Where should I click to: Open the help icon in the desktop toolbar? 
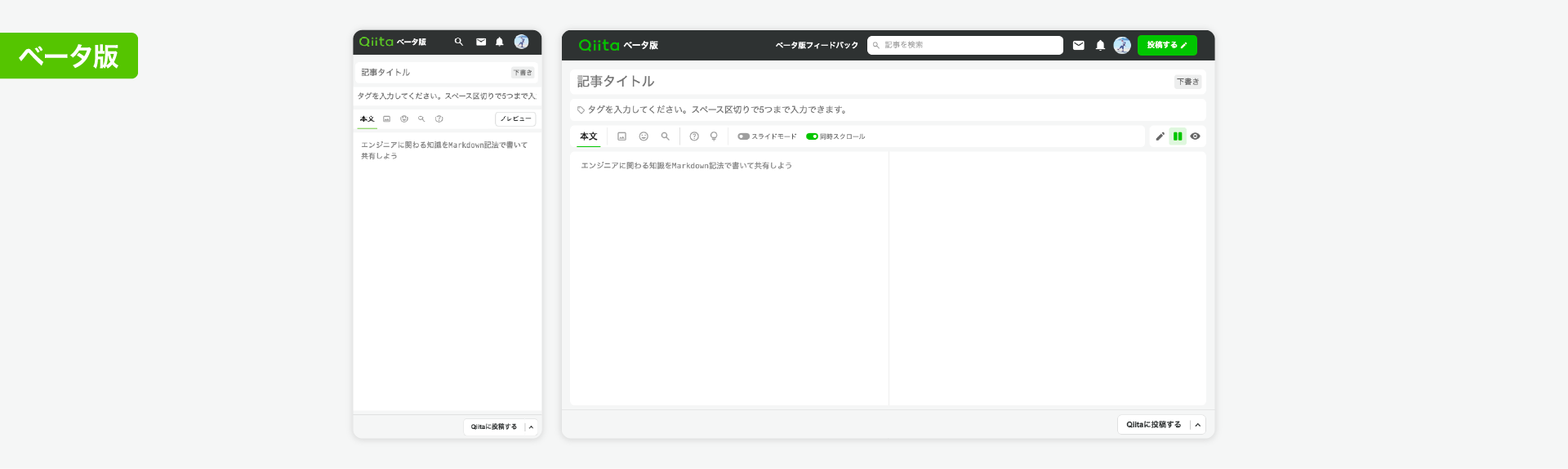tap(694, 136)
